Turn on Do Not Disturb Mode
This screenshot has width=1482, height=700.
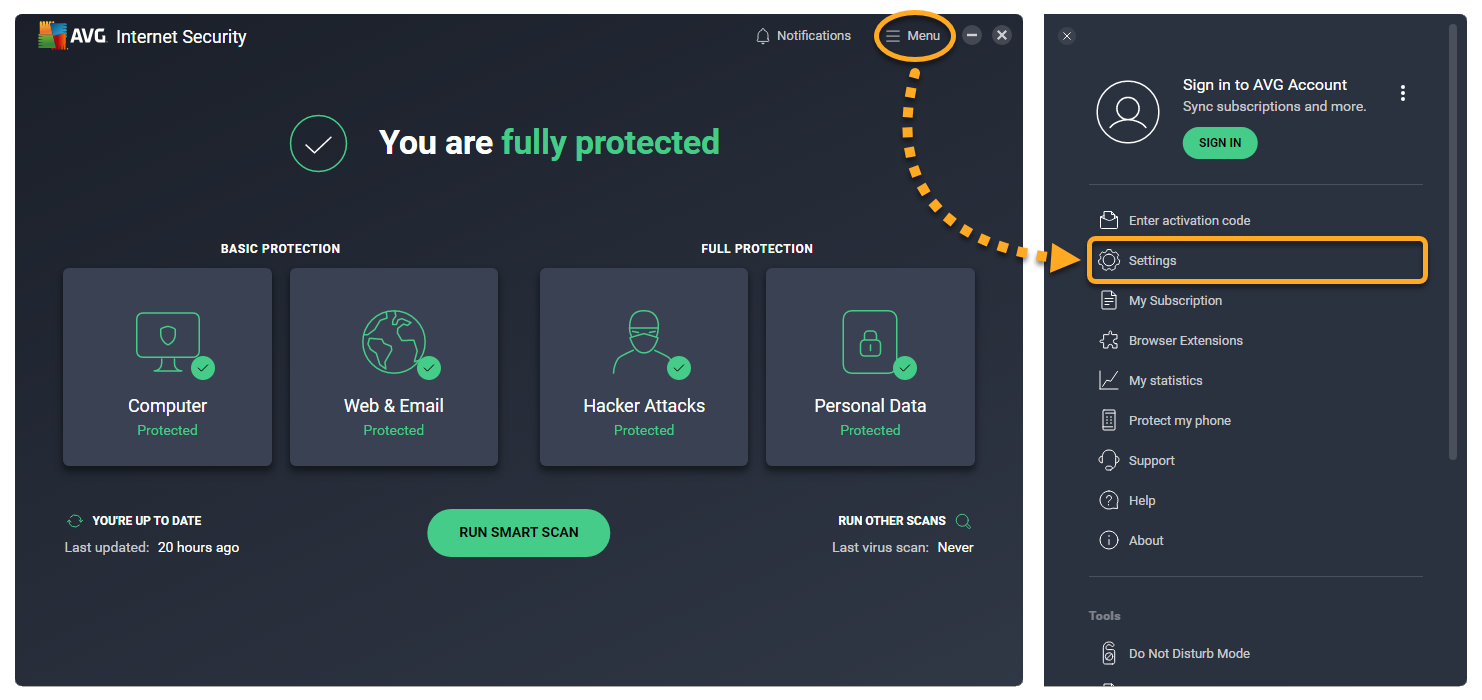pos(1189,653)
